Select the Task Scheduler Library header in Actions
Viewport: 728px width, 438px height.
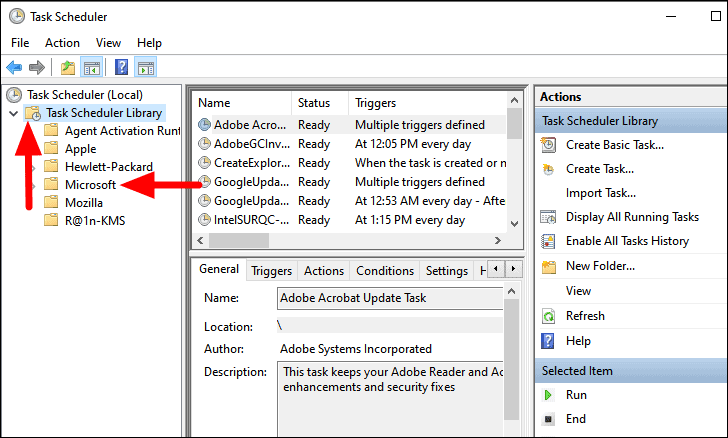click(x=631, y=121)
